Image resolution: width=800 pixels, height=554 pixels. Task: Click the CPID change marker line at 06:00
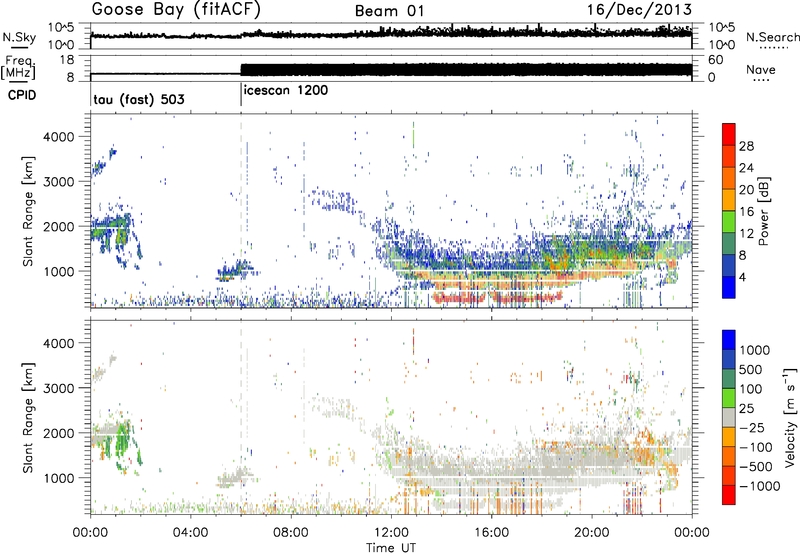click(241, 93)
